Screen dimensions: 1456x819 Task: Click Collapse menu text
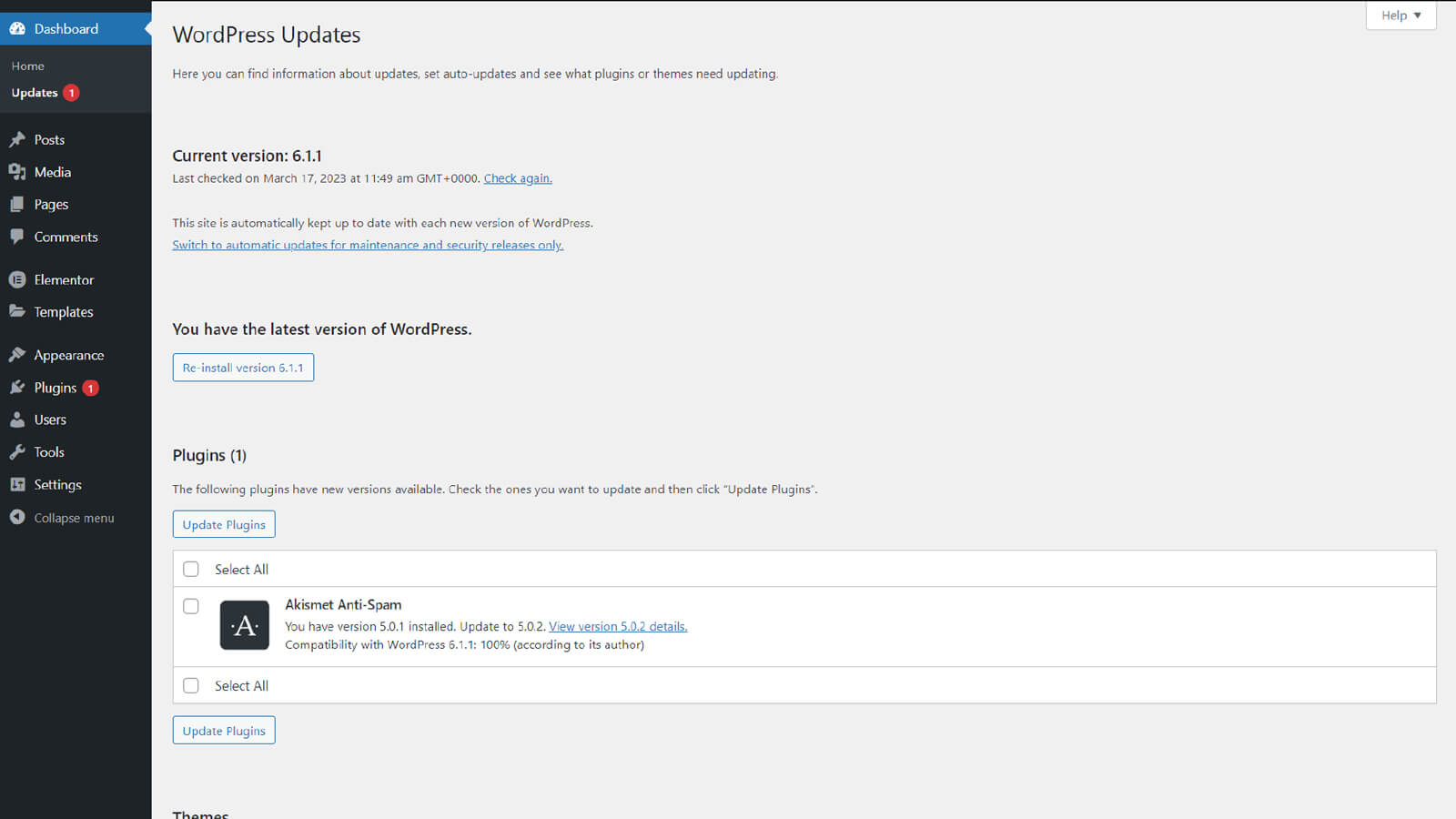(75, 518)
